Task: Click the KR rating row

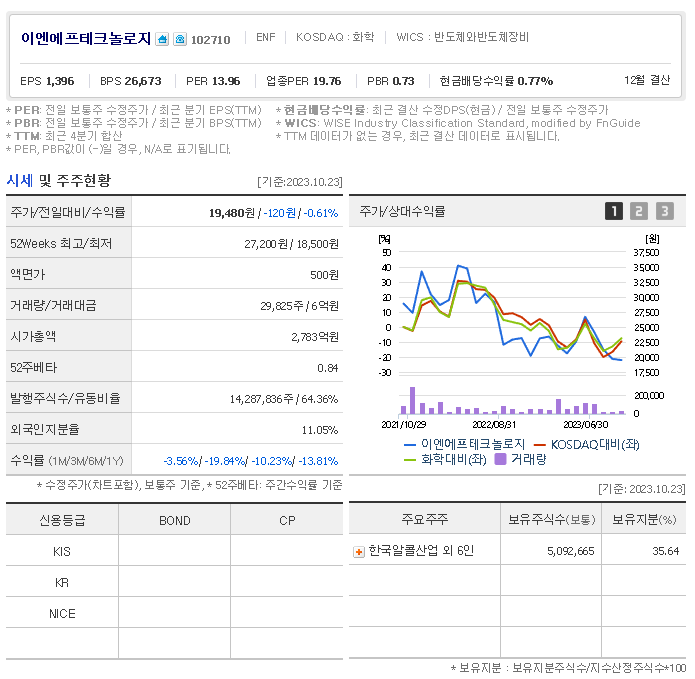Action: [x=174, y=582]
